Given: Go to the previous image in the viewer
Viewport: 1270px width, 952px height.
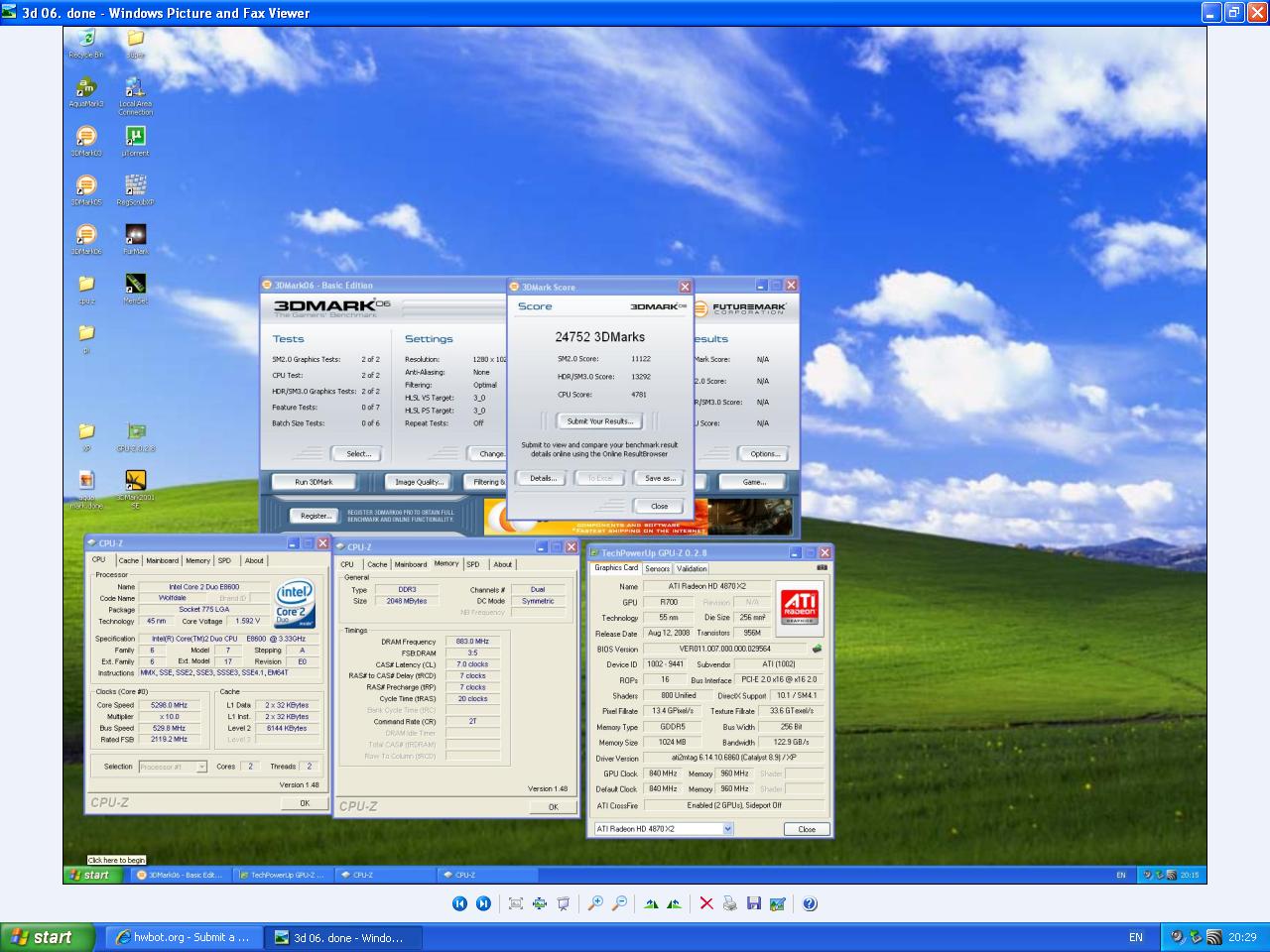Looking at the screenshot, I should [x=459, y=903].
